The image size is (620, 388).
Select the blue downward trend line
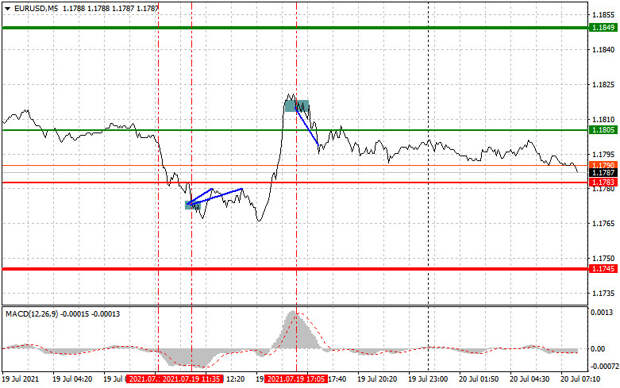(307, 126)
